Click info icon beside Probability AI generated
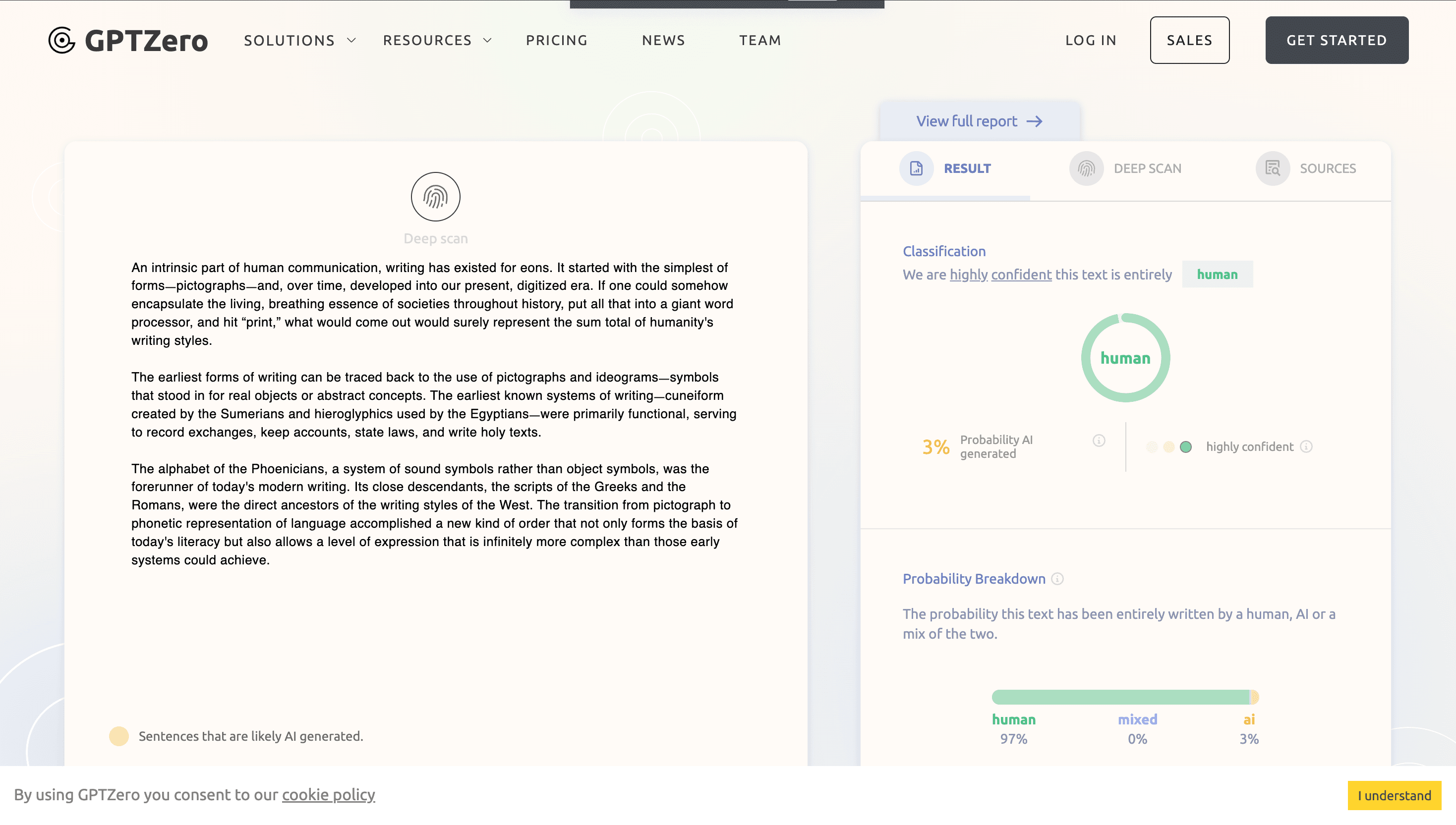The image size is (1456, 825). point(1099,441)
